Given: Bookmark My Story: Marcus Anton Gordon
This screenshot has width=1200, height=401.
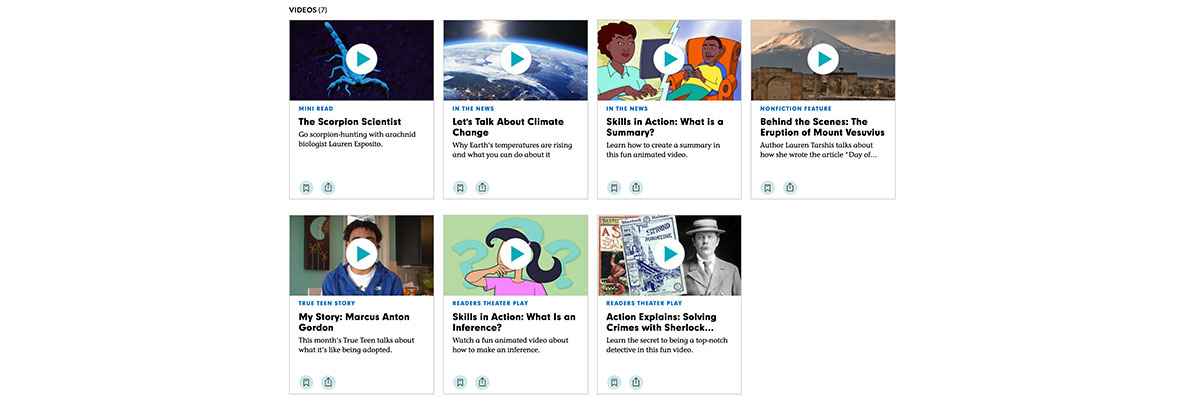Looking at the screenshot, I should (x=306, y=382).
